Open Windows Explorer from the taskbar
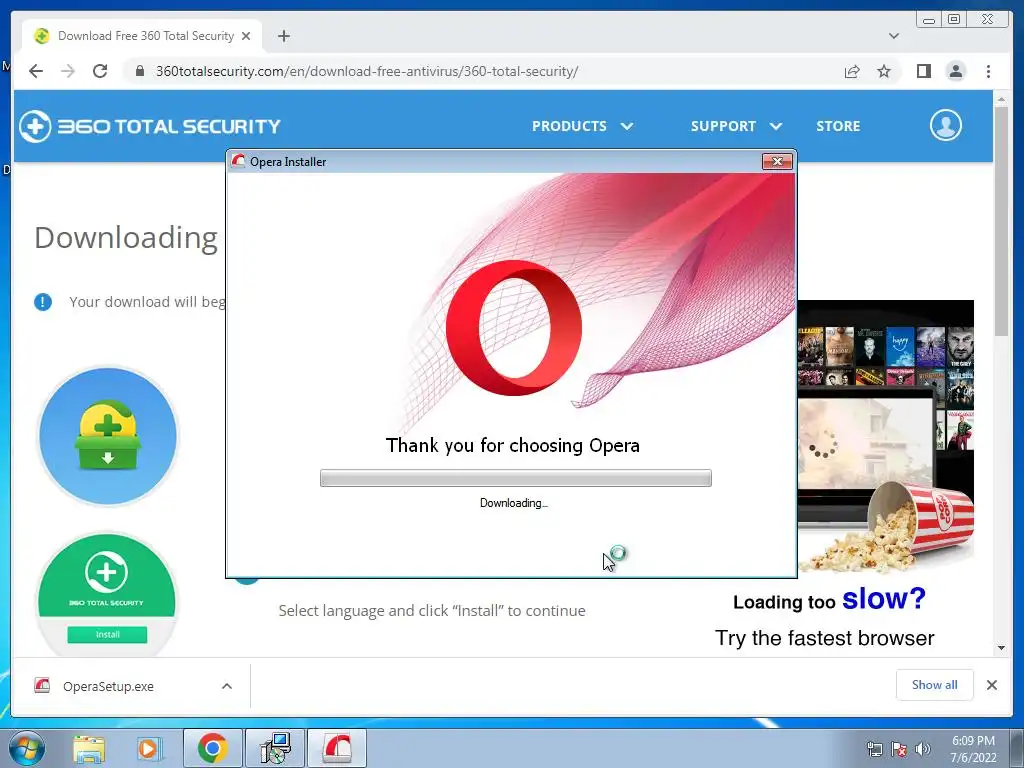 pos(89,749)
